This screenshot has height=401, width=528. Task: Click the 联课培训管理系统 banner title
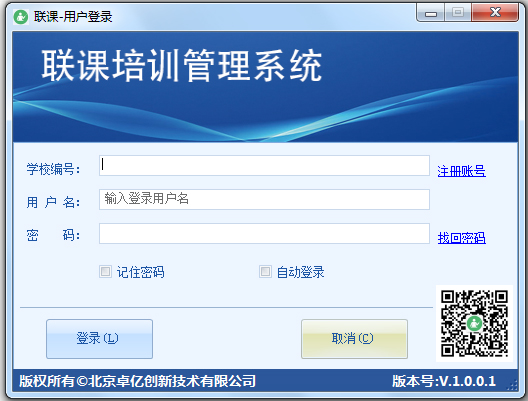click(x=182, y=65)
